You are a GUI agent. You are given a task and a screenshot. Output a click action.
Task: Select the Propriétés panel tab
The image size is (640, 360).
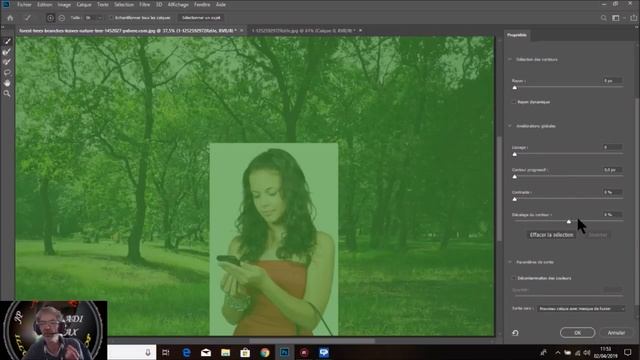click(517, 35)
